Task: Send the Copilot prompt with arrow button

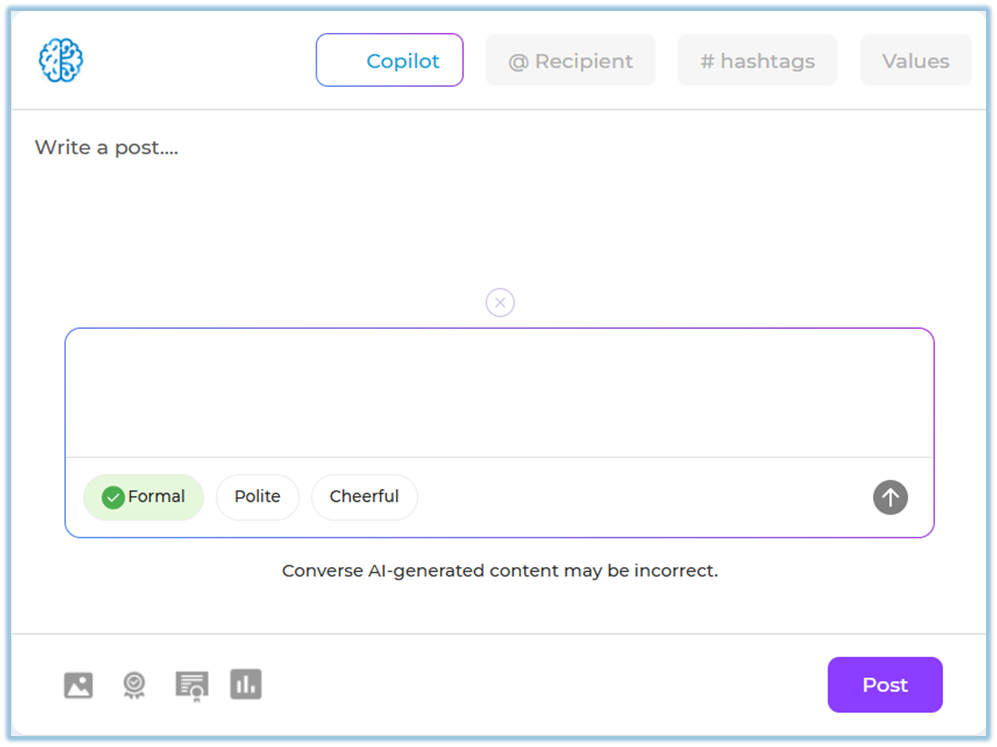Action: click(x=890, y=497)
